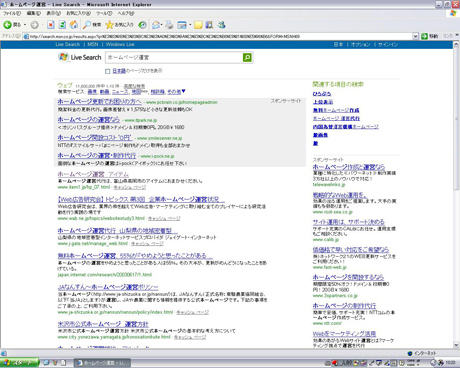Screen dimensions: 460x368
Task: Open the Windows Start button
Action: tap(19, 363)
